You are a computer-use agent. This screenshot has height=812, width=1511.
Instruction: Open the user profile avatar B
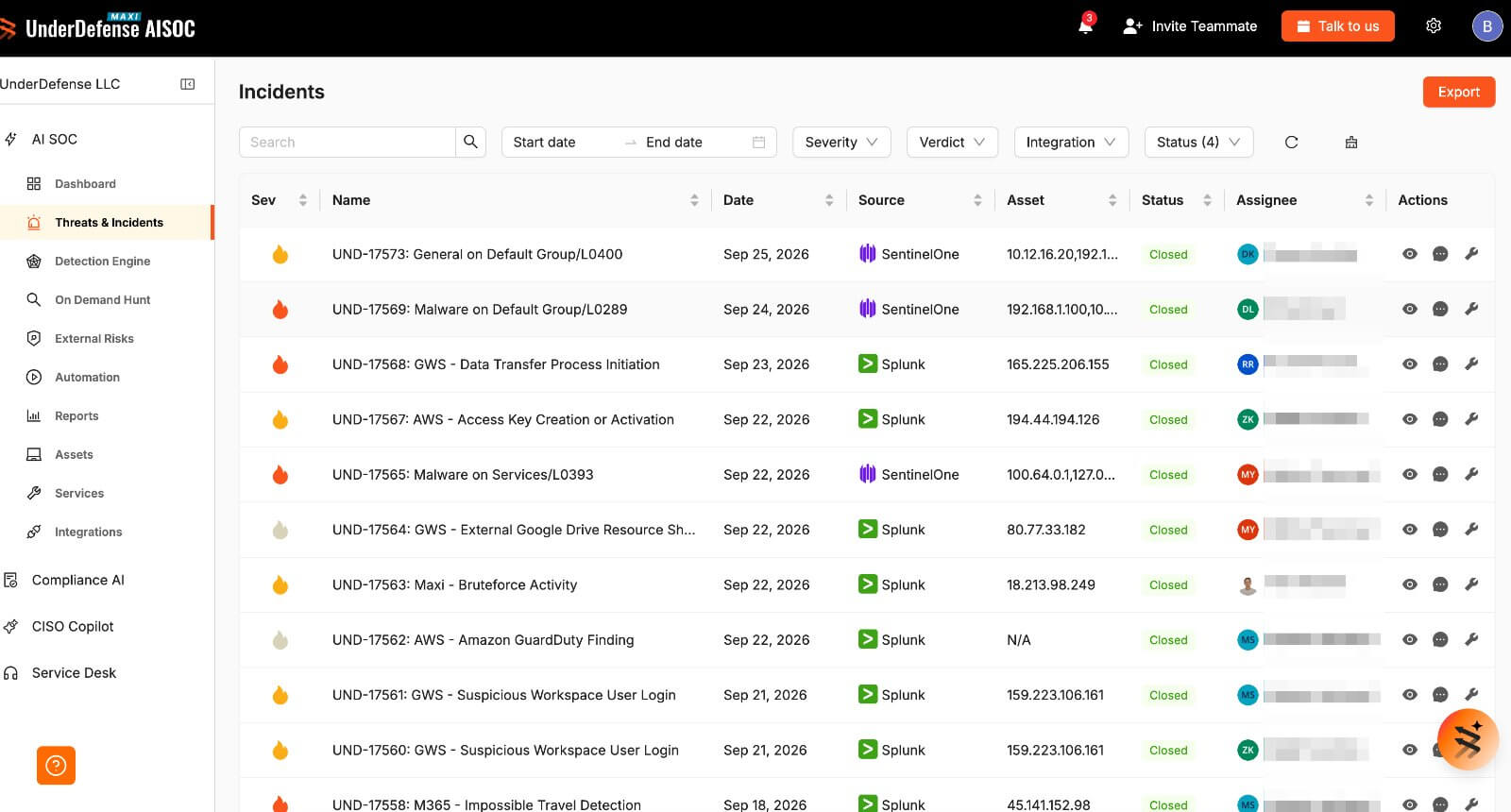(1487, 25)
